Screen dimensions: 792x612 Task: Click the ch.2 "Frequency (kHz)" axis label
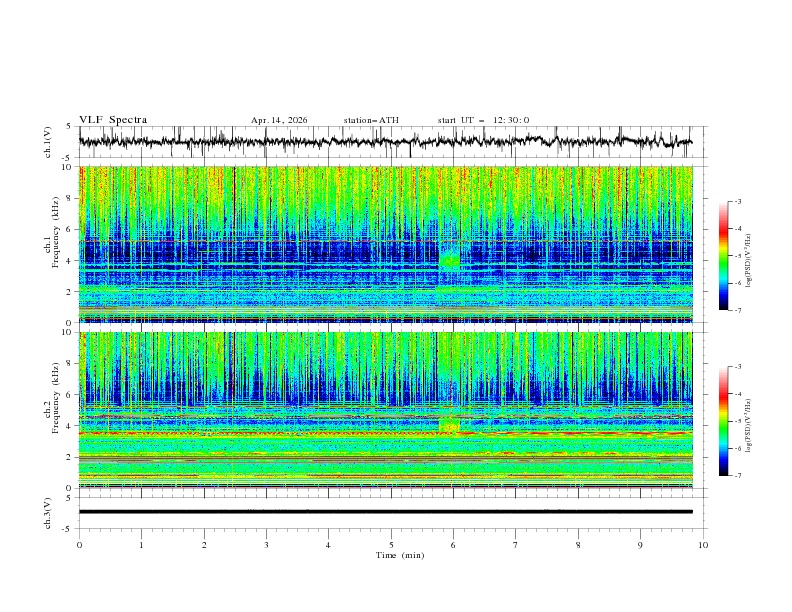[55, 398]
